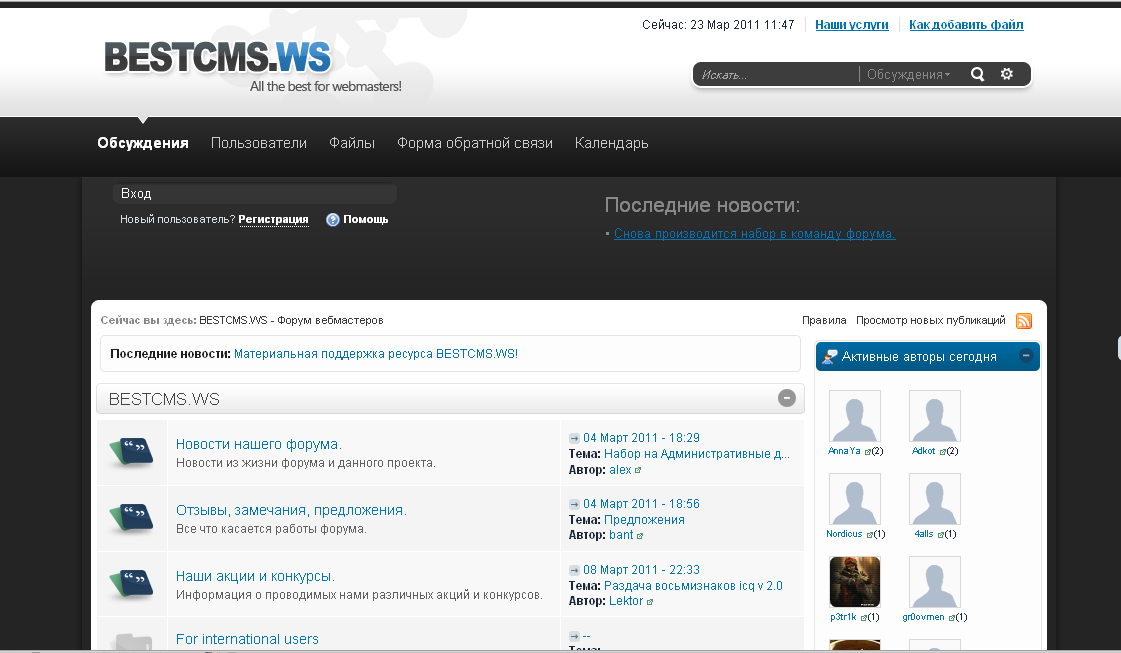
Task: Click the Регистрация link
Action: click(273, 220)
